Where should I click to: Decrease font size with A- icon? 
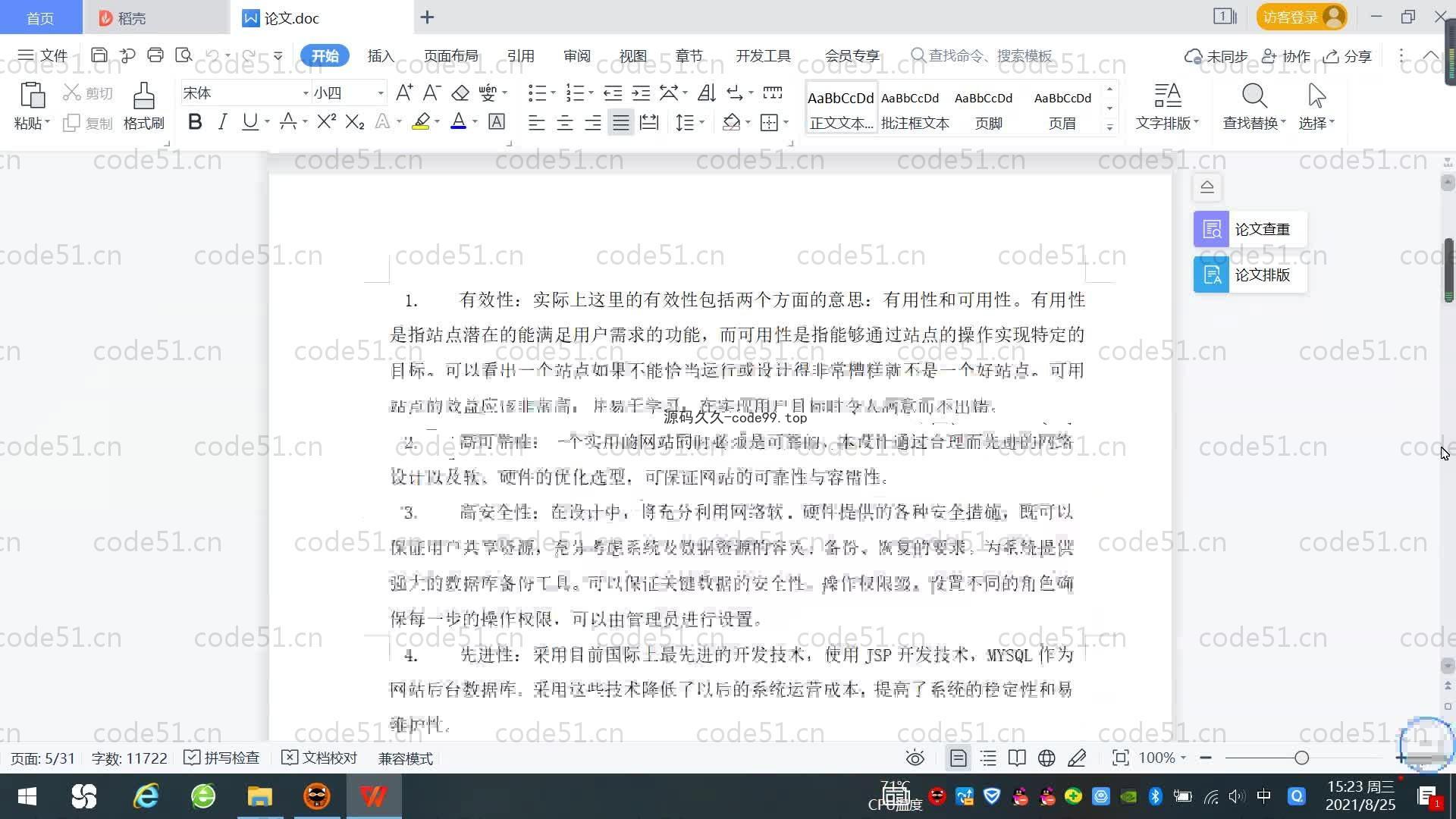431,93
